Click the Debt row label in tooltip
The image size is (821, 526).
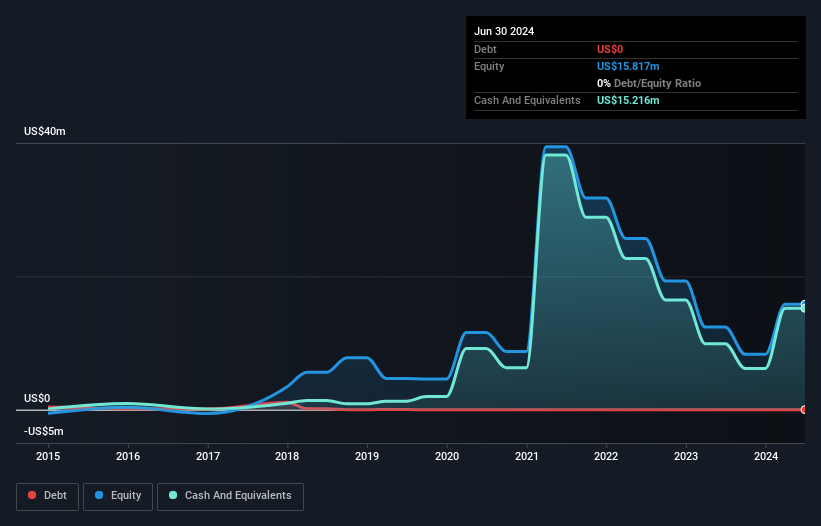[x=485, y=49]
